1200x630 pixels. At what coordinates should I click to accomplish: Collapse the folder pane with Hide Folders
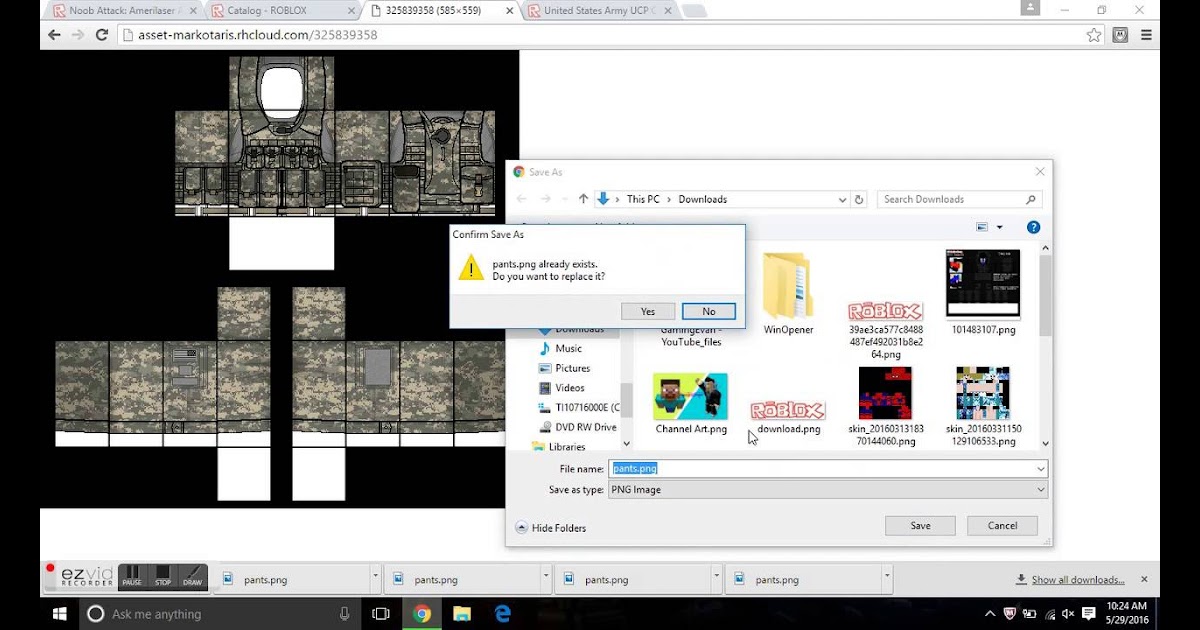click(x=551, y=528)
